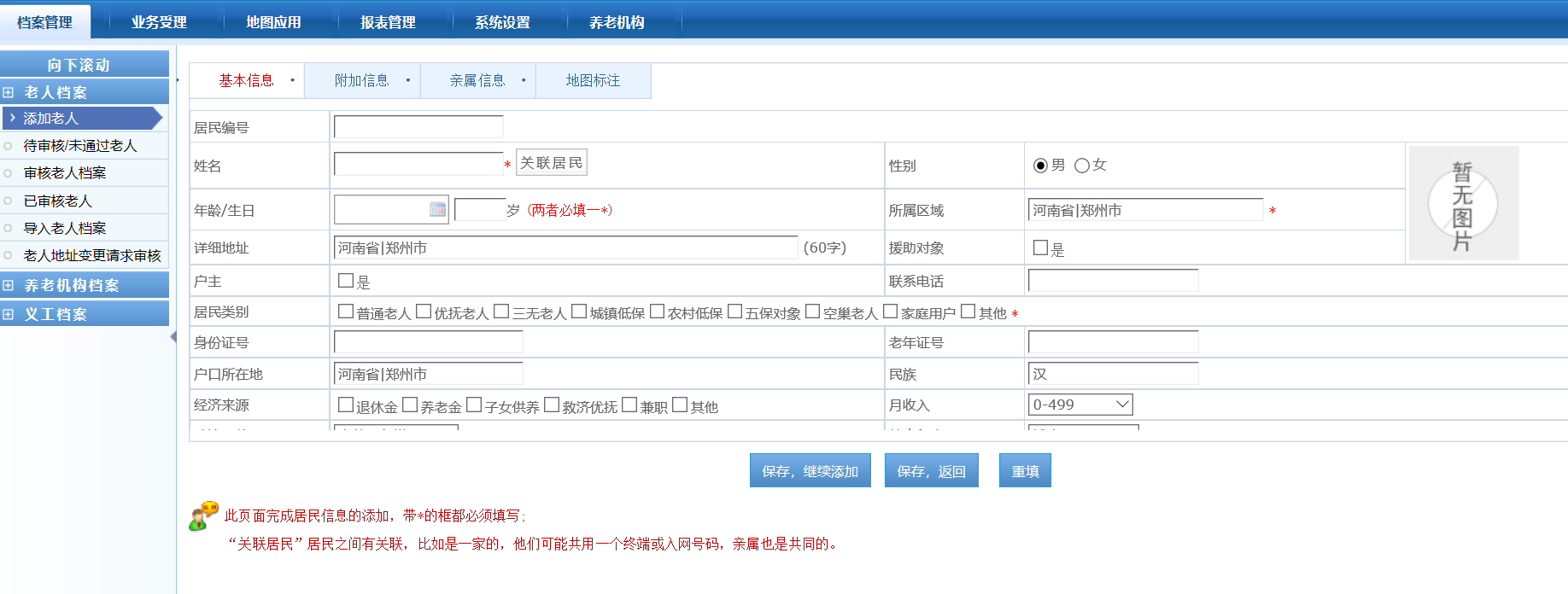Switch to the 附加信息 tab

(361, 81)
